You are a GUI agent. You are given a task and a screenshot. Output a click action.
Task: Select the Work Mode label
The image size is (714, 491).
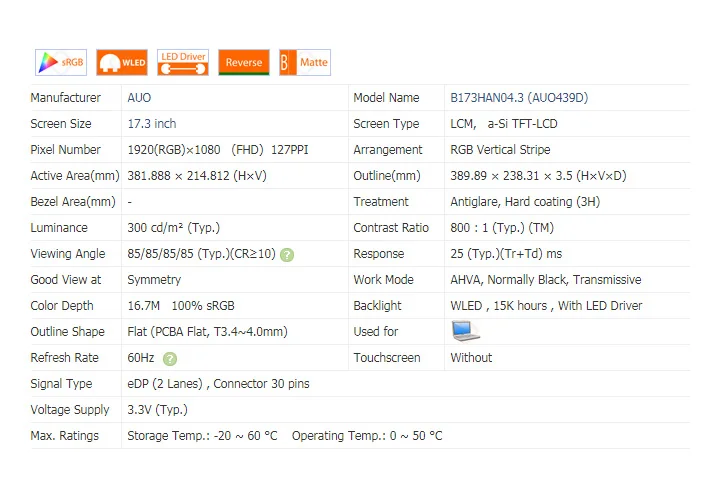click(x=383, y=280)
